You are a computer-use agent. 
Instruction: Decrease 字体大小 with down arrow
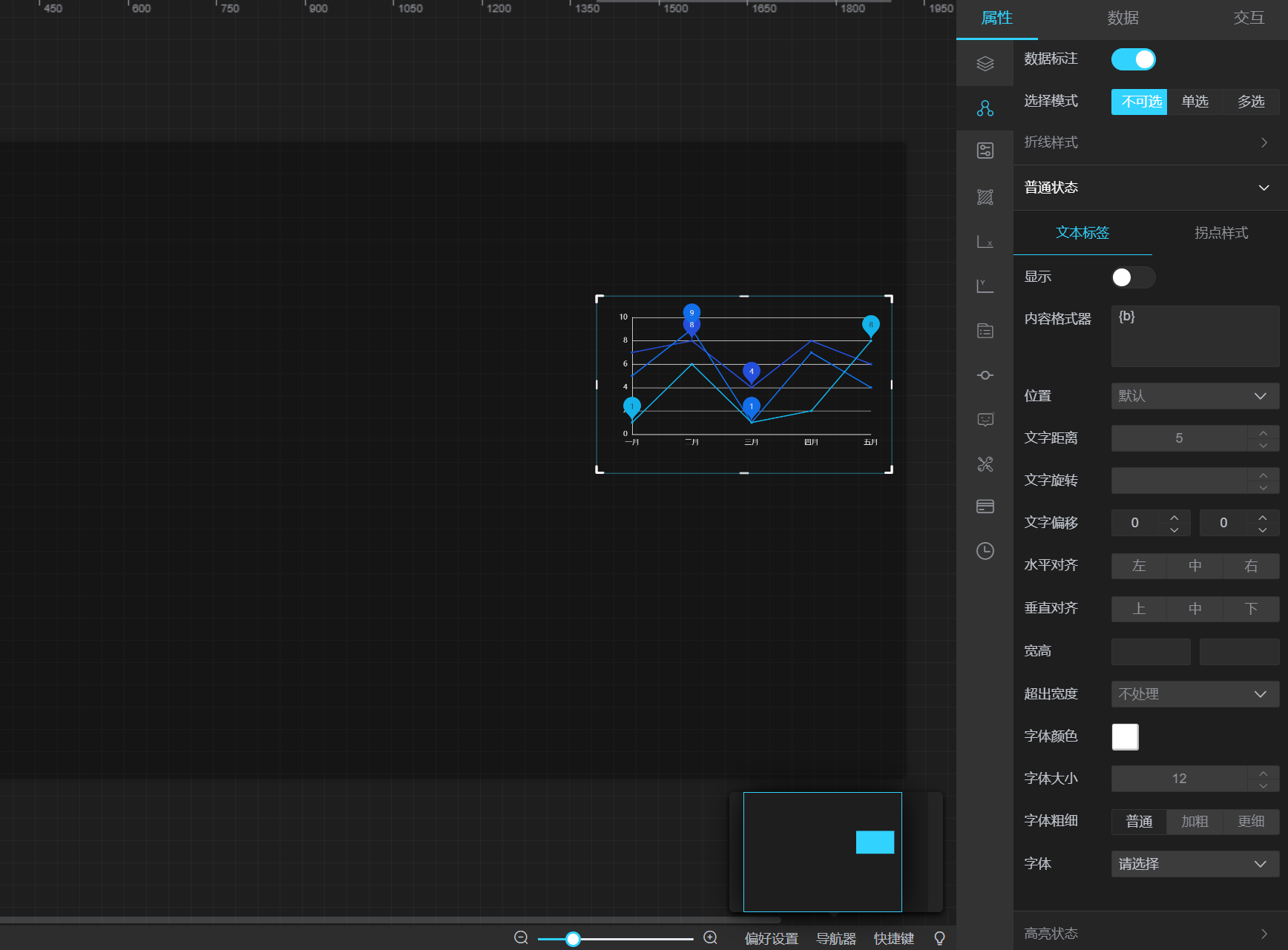1264,785
